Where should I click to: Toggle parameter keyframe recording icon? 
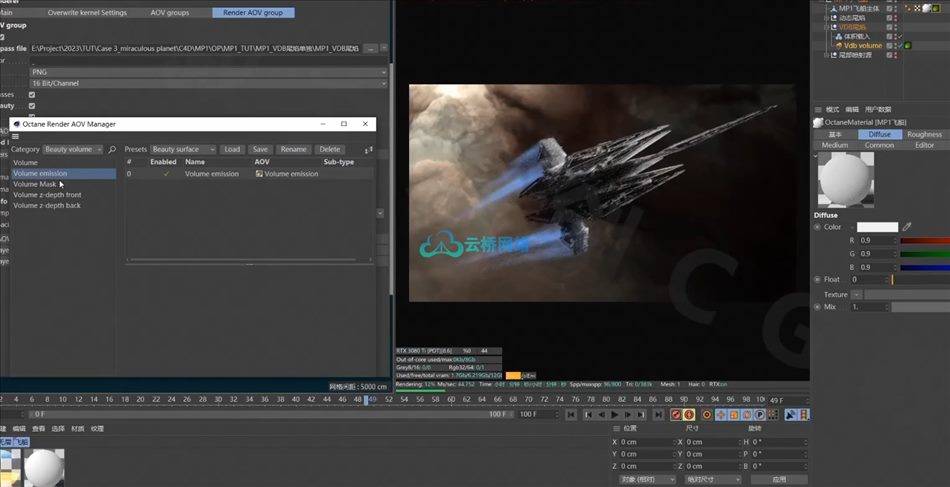coord(759,414)
